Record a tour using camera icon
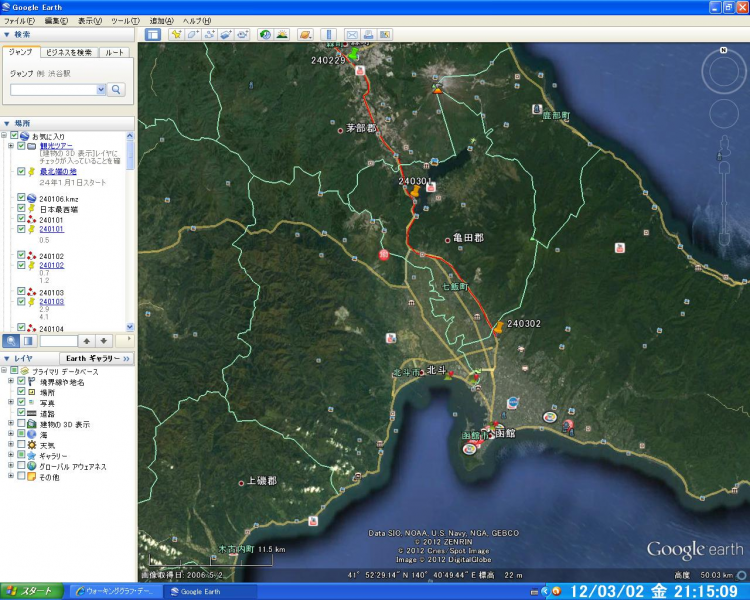The height and width of the screenshot is (600, 750). coord(243,34)
